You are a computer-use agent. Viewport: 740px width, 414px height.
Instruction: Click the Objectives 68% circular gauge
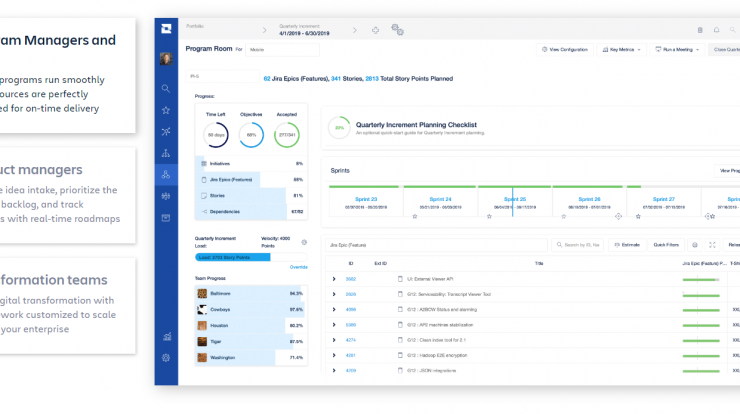(251, 135)
